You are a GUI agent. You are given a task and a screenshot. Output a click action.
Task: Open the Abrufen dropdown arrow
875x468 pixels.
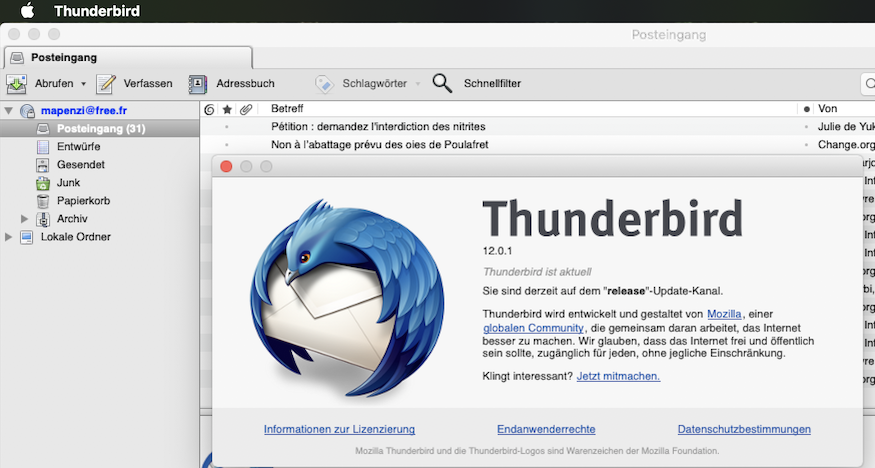[84, 84]
